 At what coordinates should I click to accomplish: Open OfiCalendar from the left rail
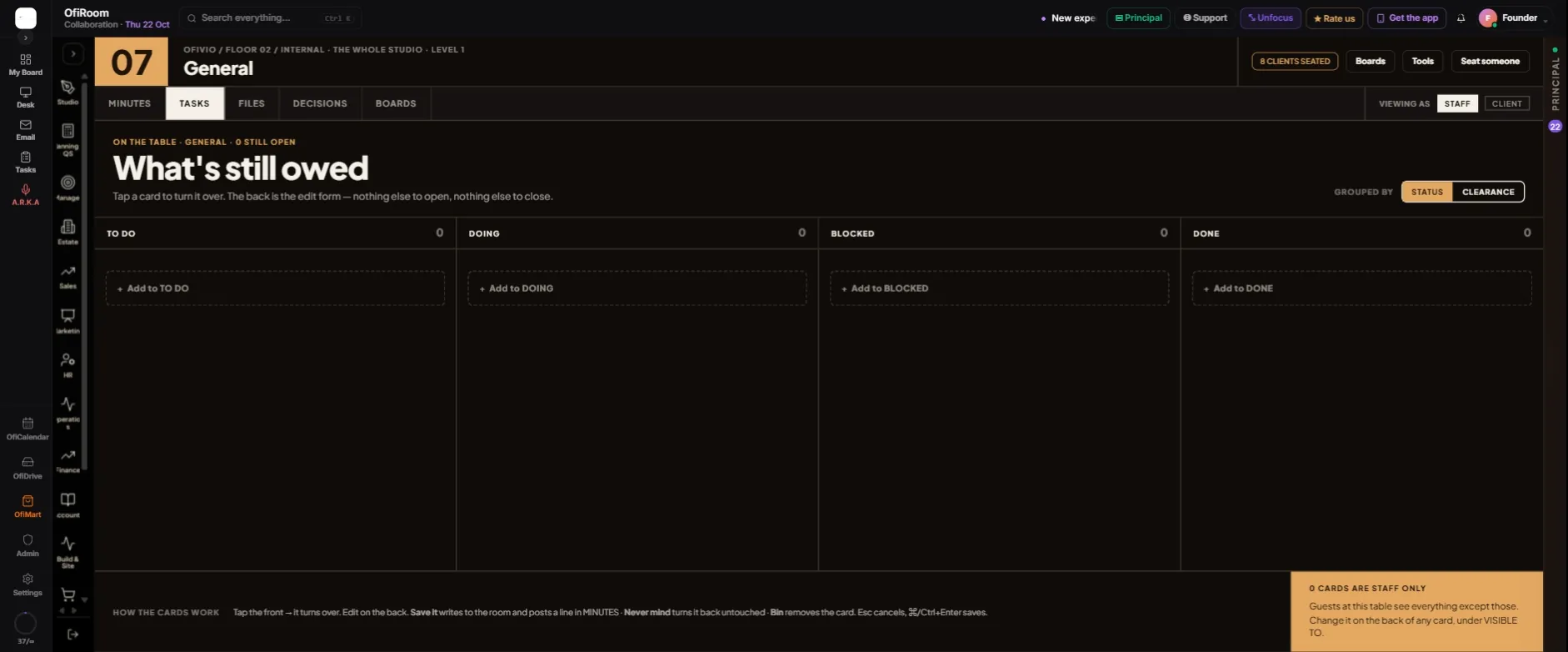pos(27,429)
